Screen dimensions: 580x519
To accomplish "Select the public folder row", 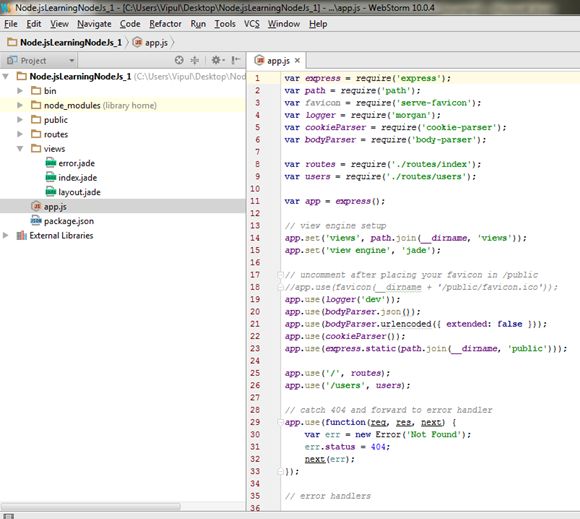I will tap(122, 120).
